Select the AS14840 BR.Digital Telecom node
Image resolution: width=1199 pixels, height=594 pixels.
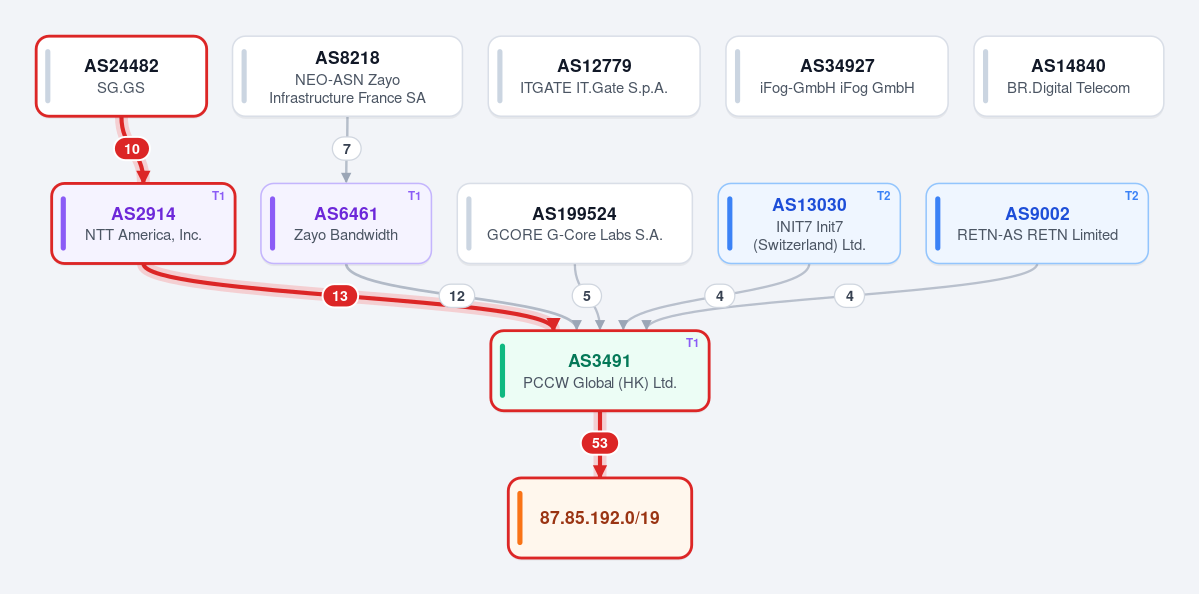pos(1068,76)
